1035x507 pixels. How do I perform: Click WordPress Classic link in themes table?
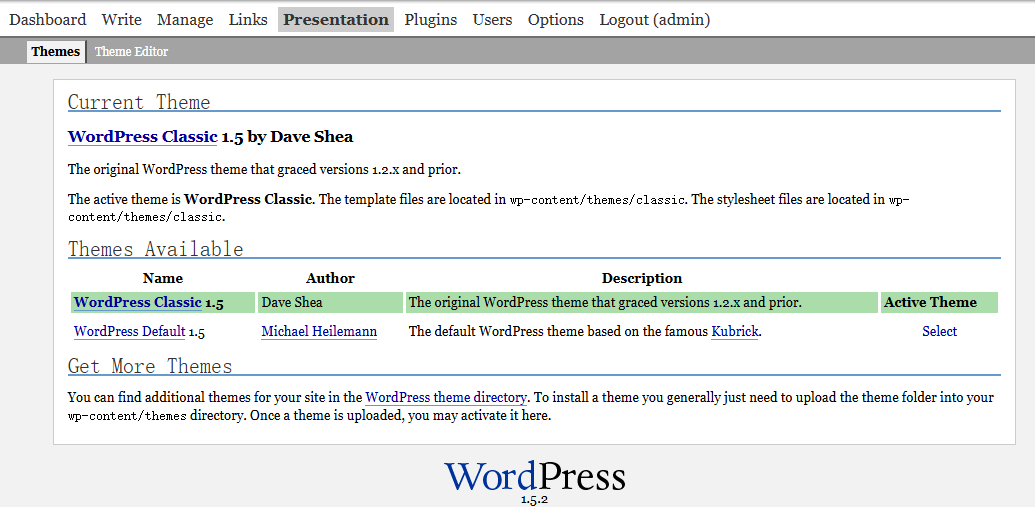pos(137,302)
